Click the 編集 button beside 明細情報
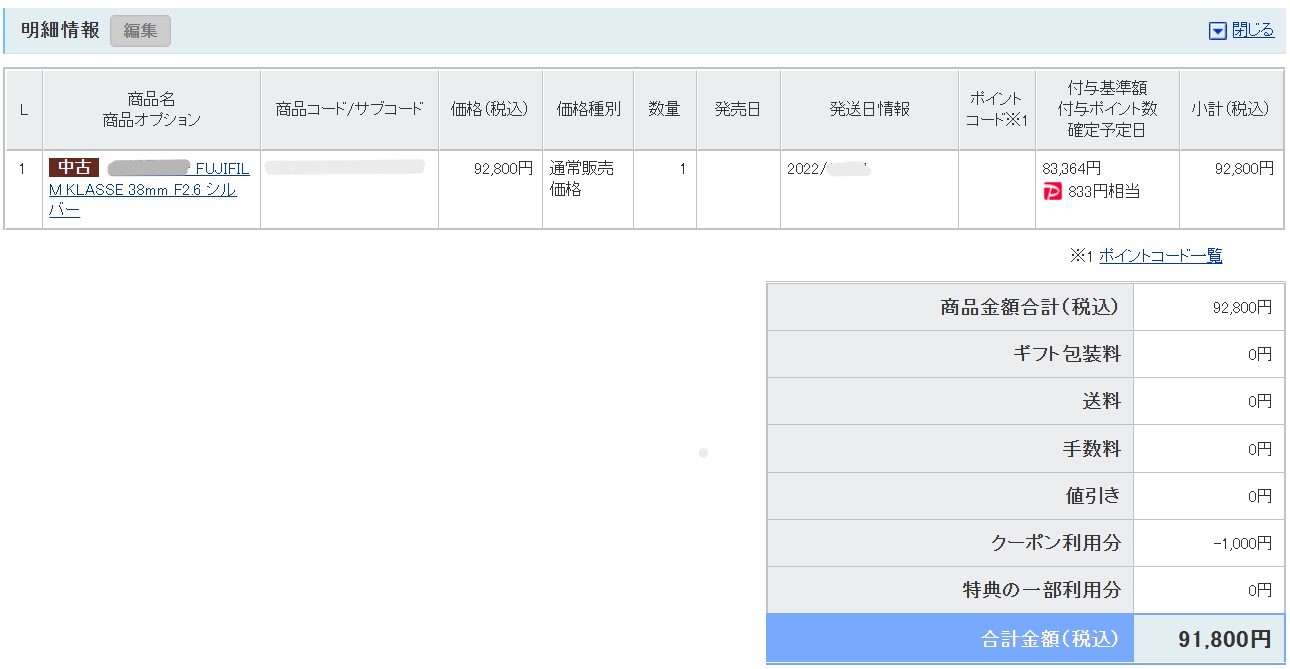Screen dimensions: 1290x669 pyautogui.click(x=140, y=31)
